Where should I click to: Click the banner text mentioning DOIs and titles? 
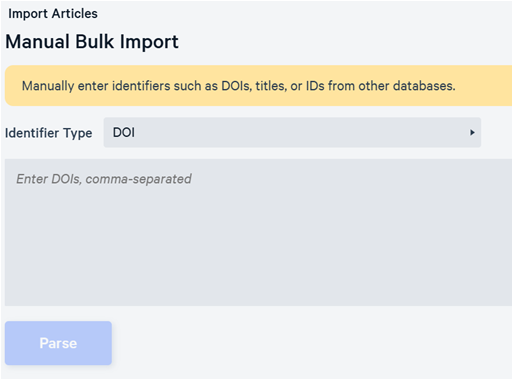pyautogui.click(x=239, y=86)
